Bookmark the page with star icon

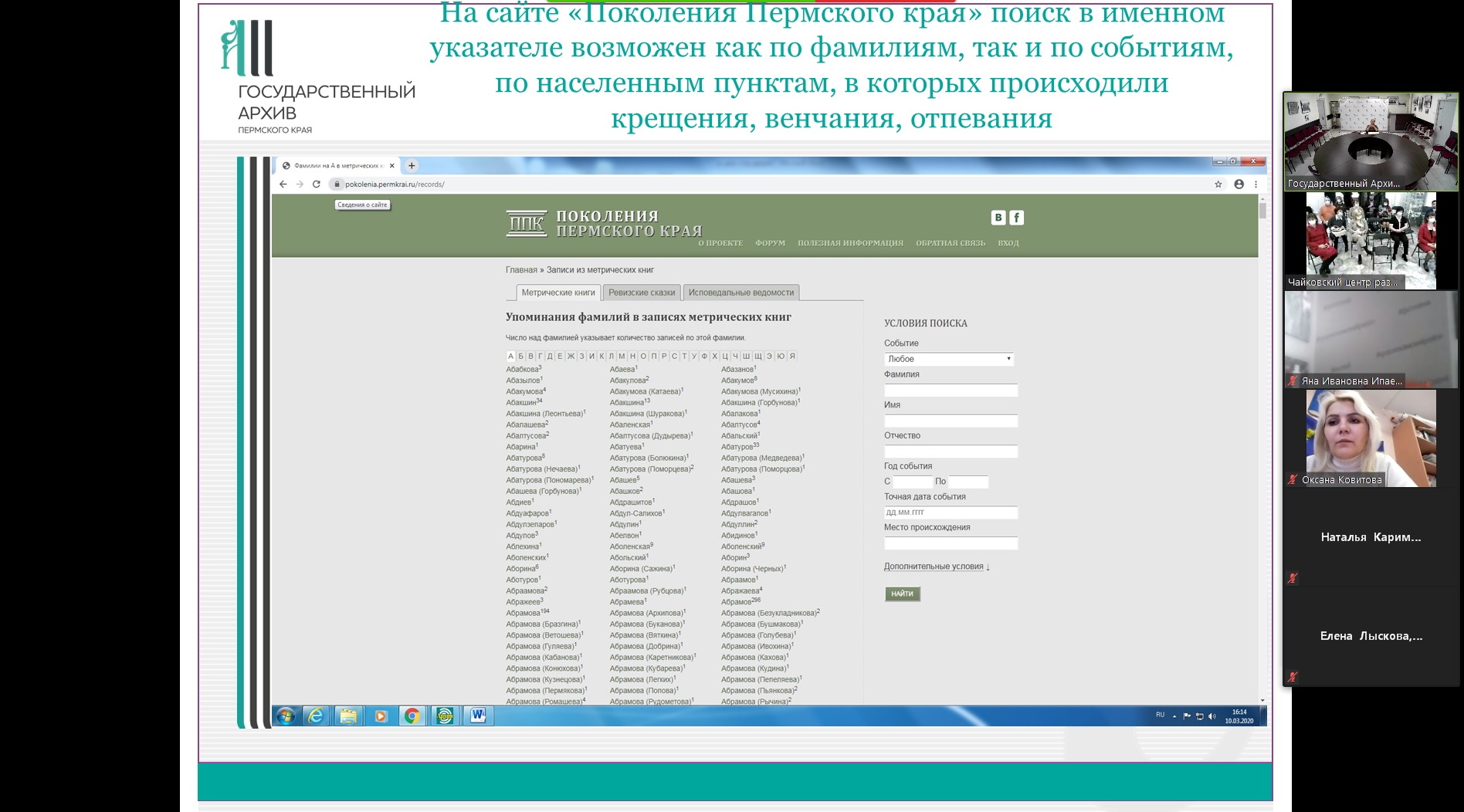1218,184
